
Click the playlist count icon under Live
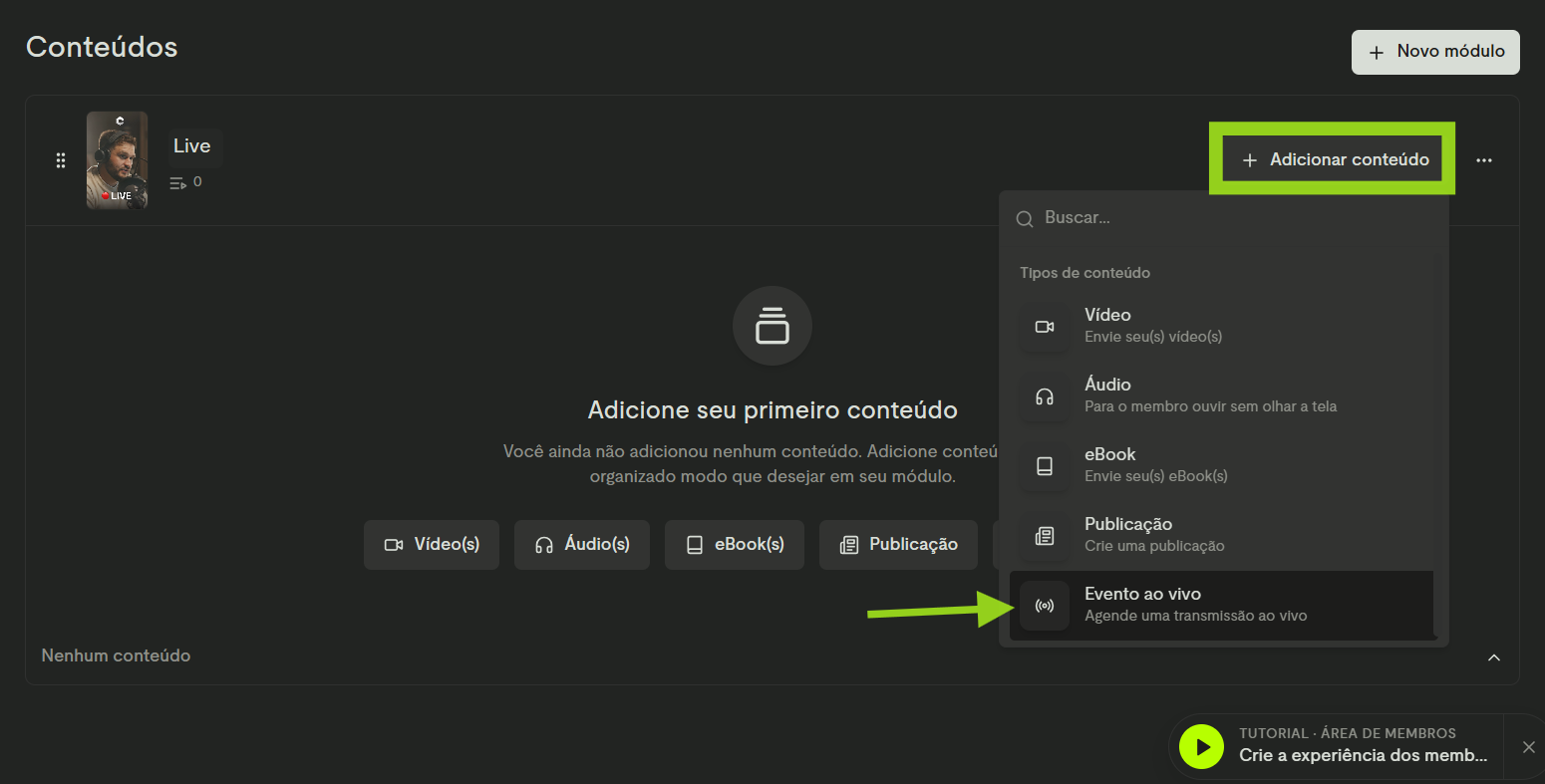click(178, 182)
